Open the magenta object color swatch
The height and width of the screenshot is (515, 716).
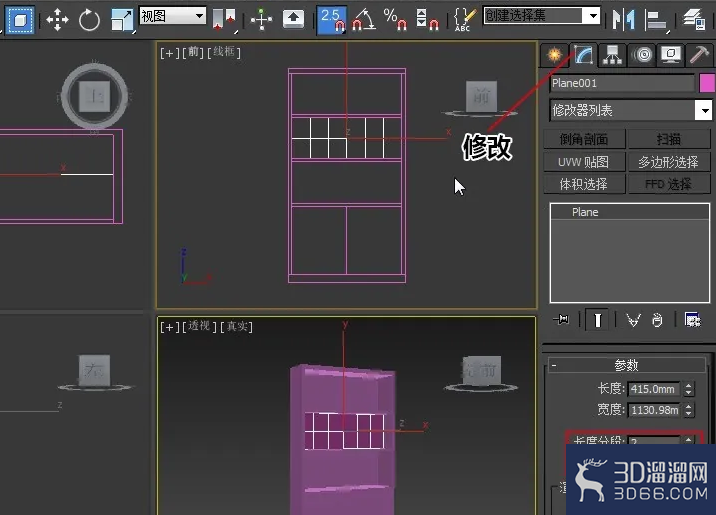pos(707,84)
